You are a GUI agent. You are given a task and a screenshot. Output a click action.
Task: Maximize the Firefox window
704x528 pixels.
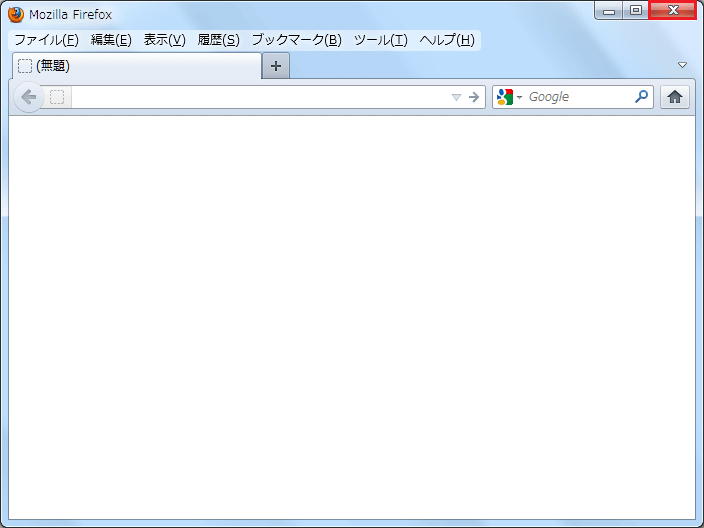coord(635,10)
